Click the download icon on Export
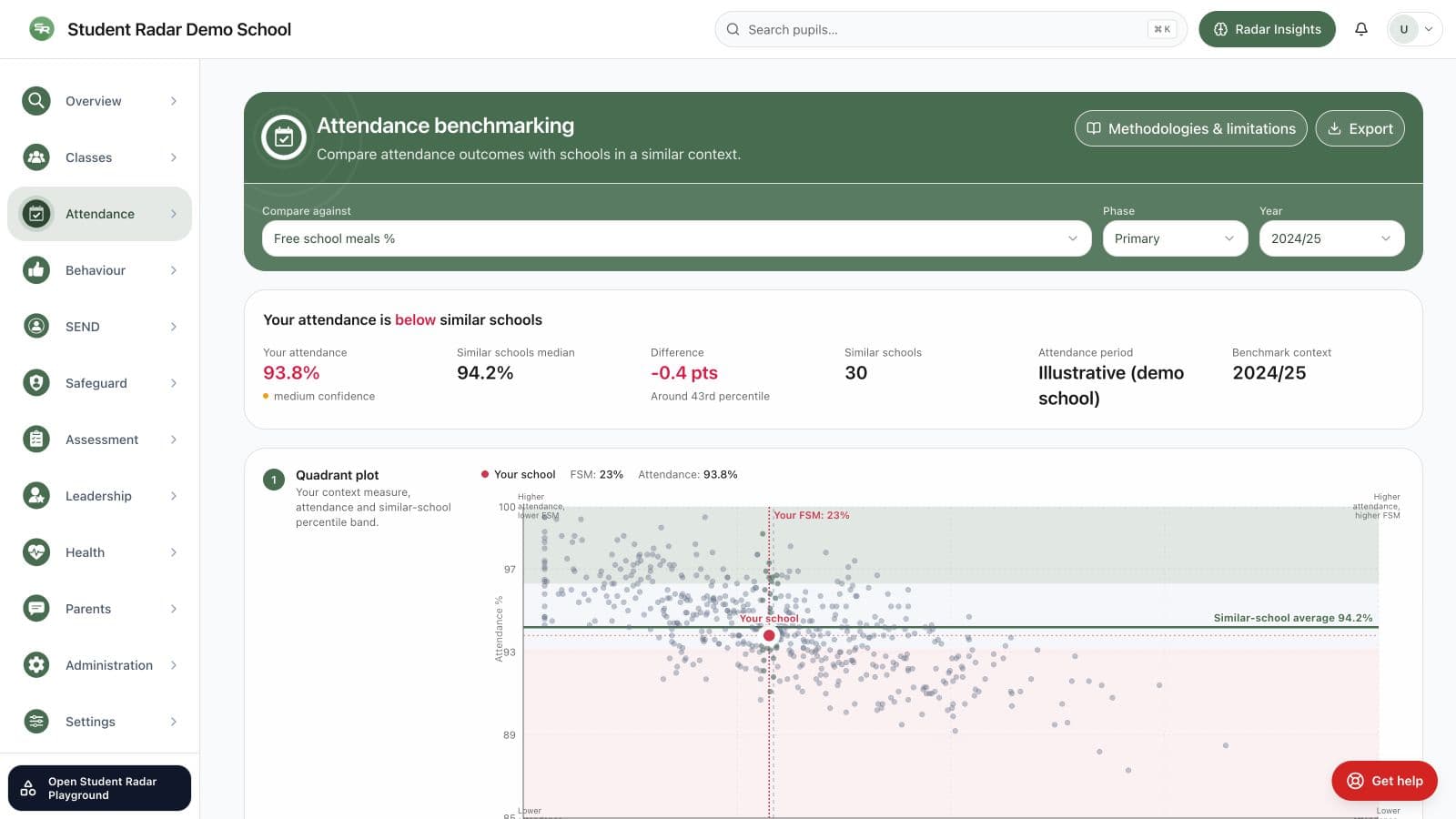The width and height of the screenshot is (1456, 819). (x=1334, y=128)
